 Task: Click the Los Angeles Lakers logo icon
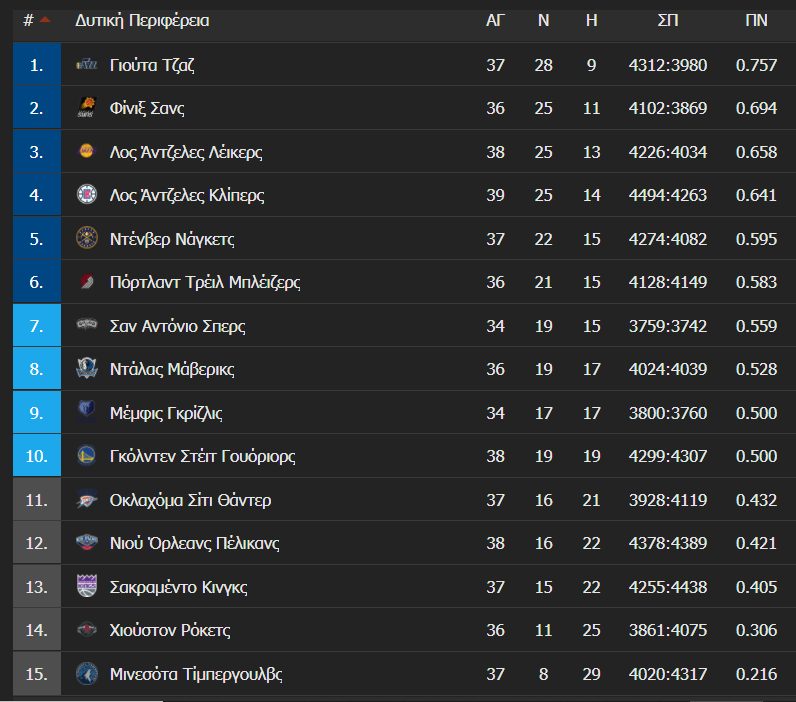(87, 152)
